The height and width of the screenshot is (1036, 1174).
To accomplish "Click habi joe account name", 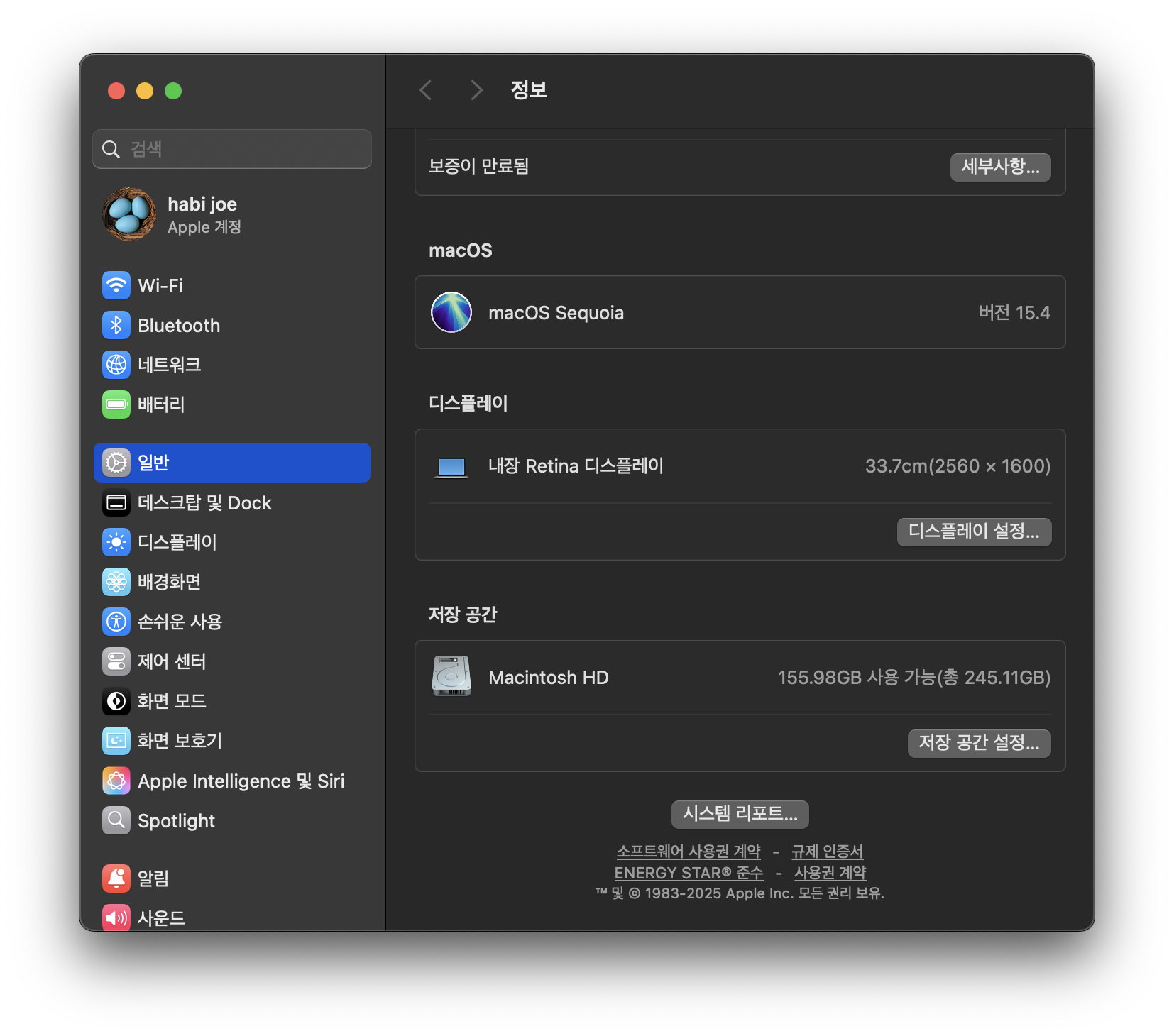I will pos(202,204).
